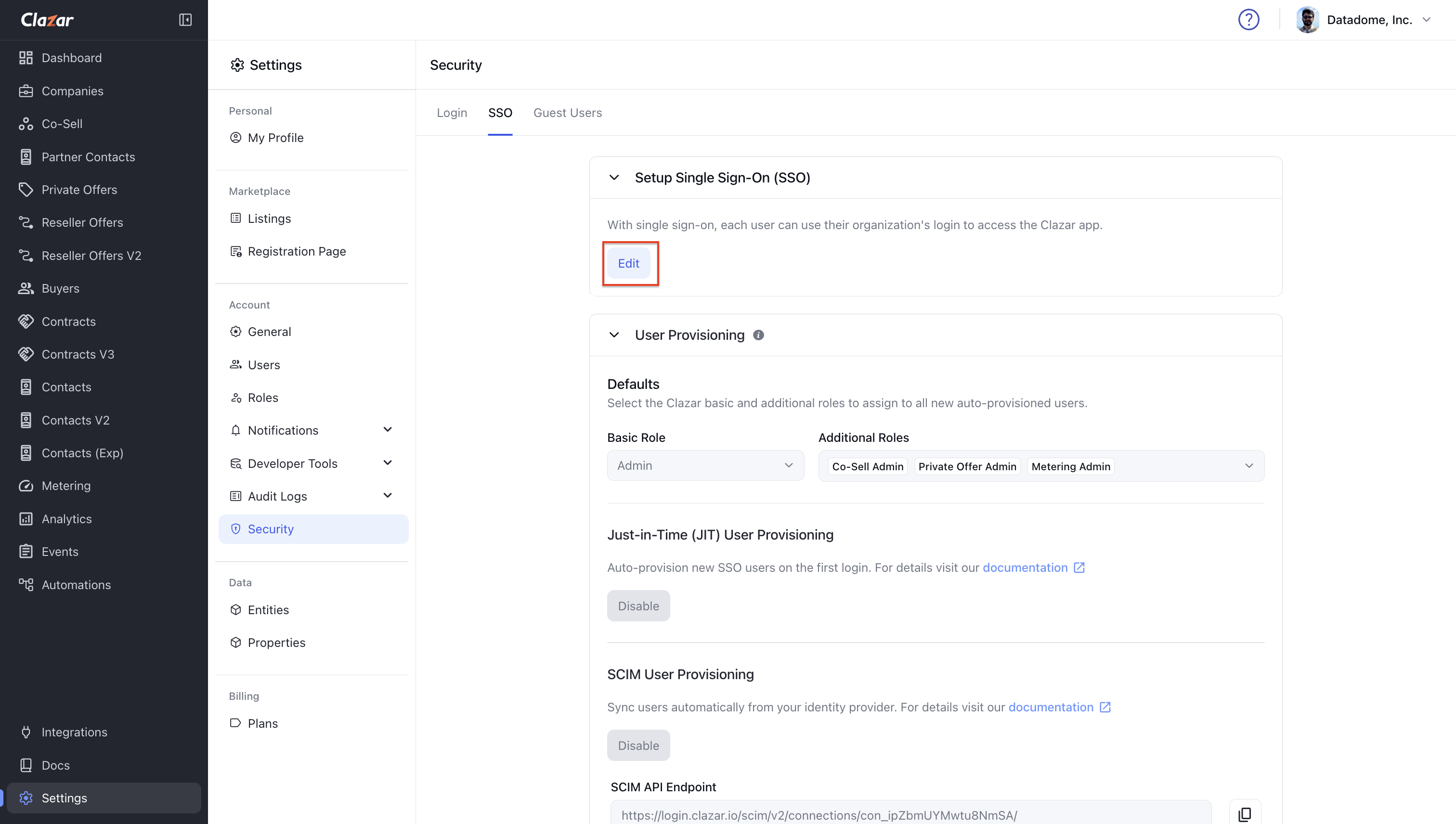Click the Co-Sell Admin role chip
Image resolution: width=1456 pixels, height=824 pixels.
click(868, 466)
